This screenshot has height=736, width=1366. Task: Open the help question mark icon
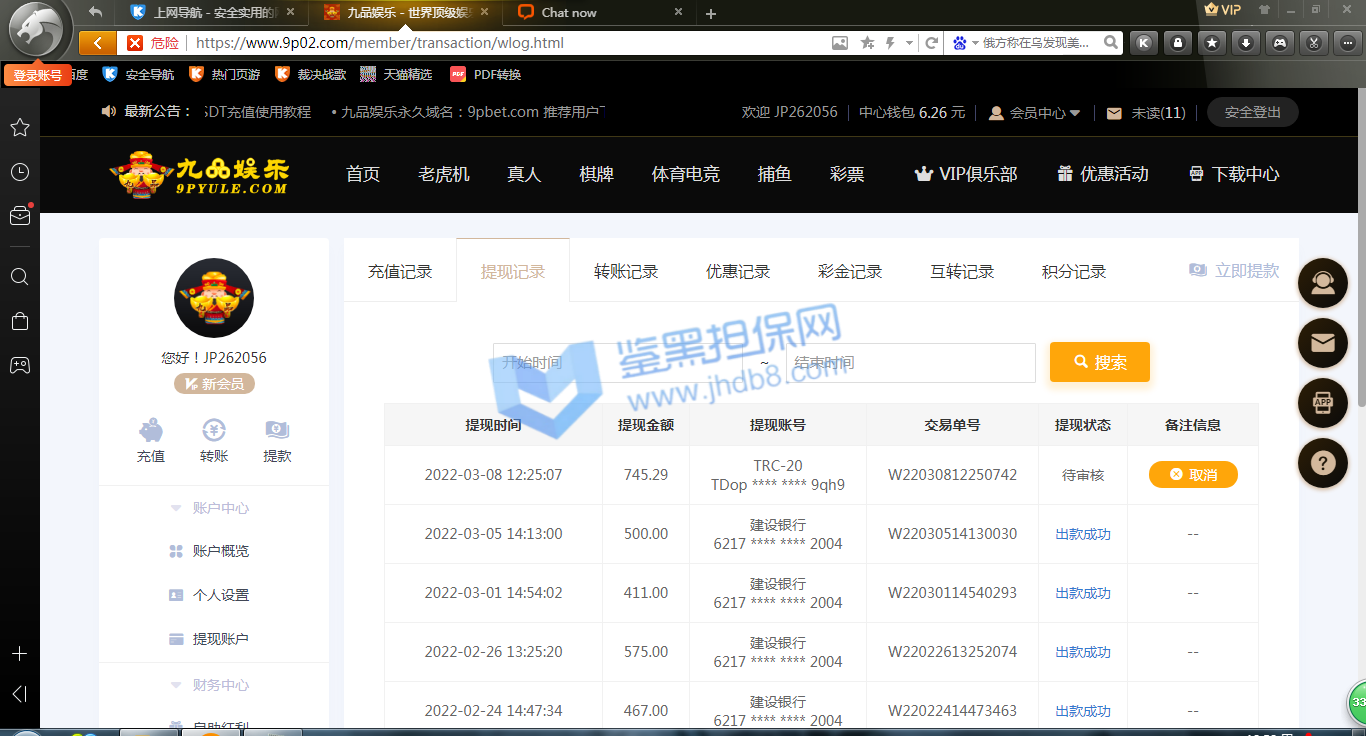[1322, 463]
